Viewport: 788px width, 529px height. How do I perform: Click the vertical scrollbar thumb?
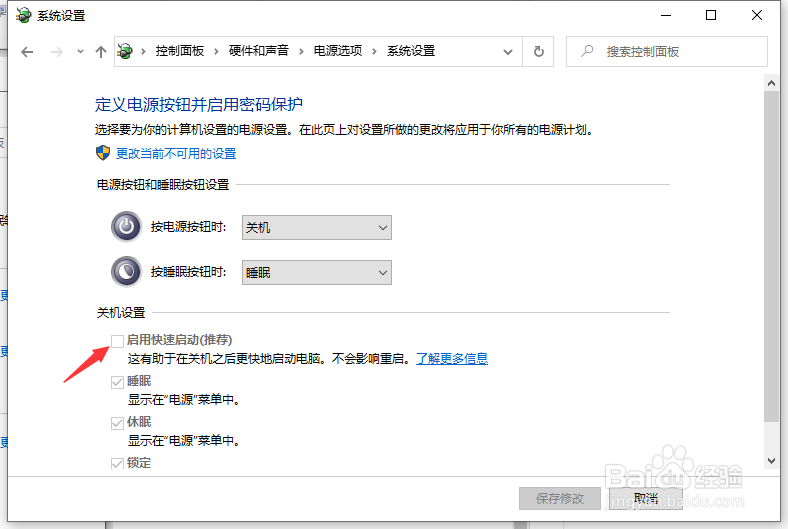(x=771, y=257)
